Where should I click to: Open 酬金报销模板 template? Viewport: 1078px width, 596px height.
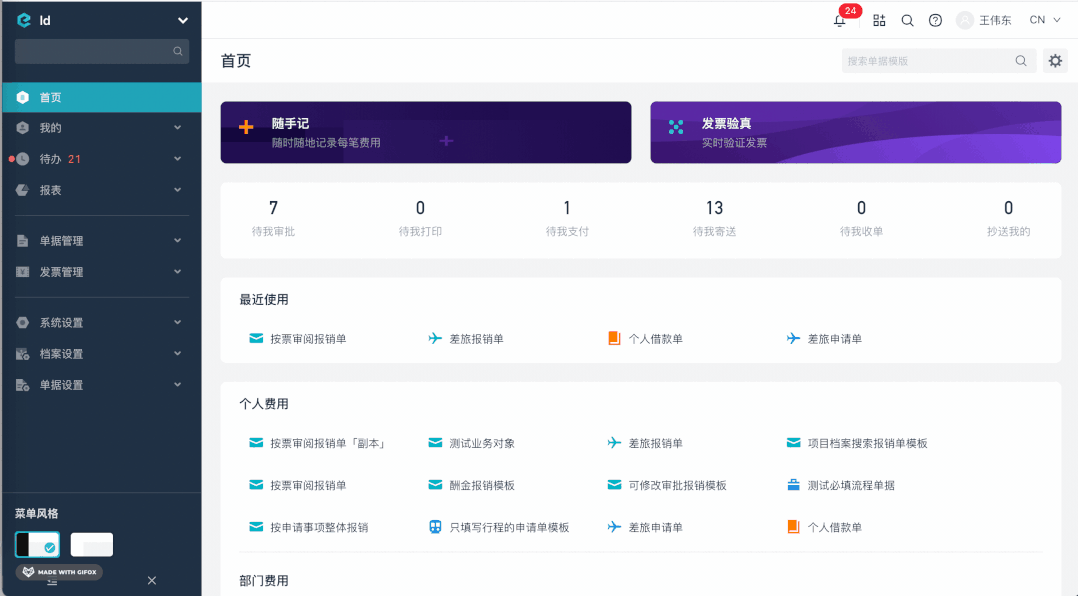click(x=472, y=485)
